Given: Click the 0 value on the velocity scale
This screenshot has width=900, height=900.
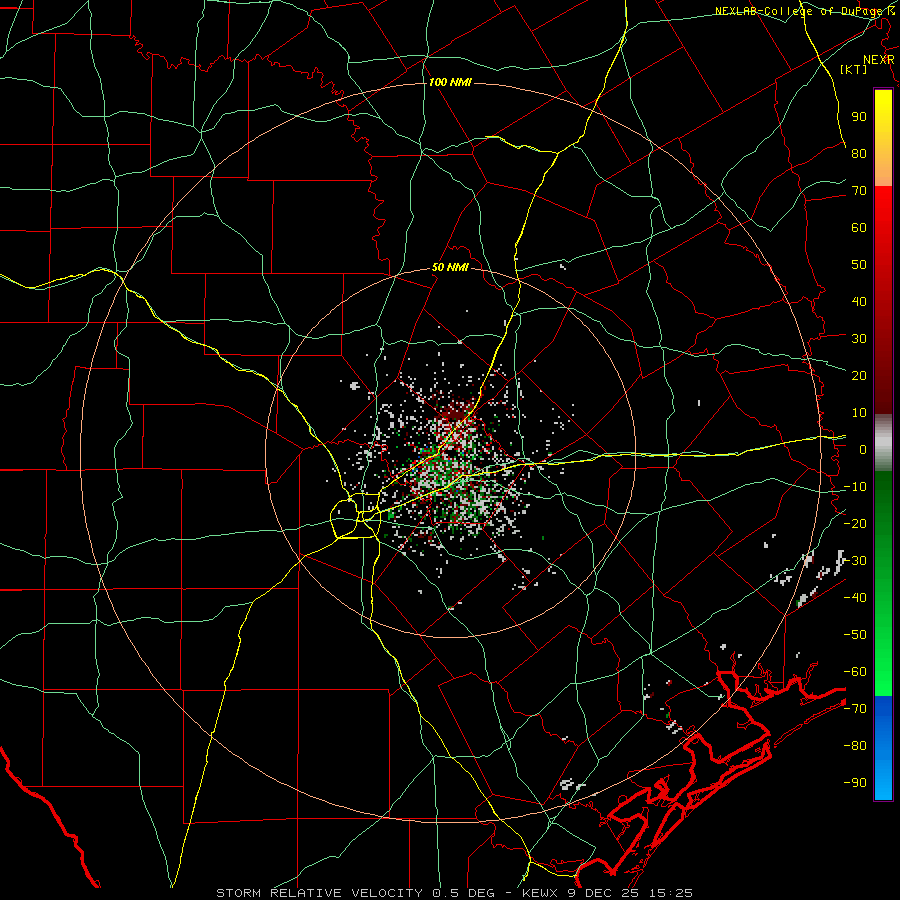Looking at the screenshot, I should point(863,449).
